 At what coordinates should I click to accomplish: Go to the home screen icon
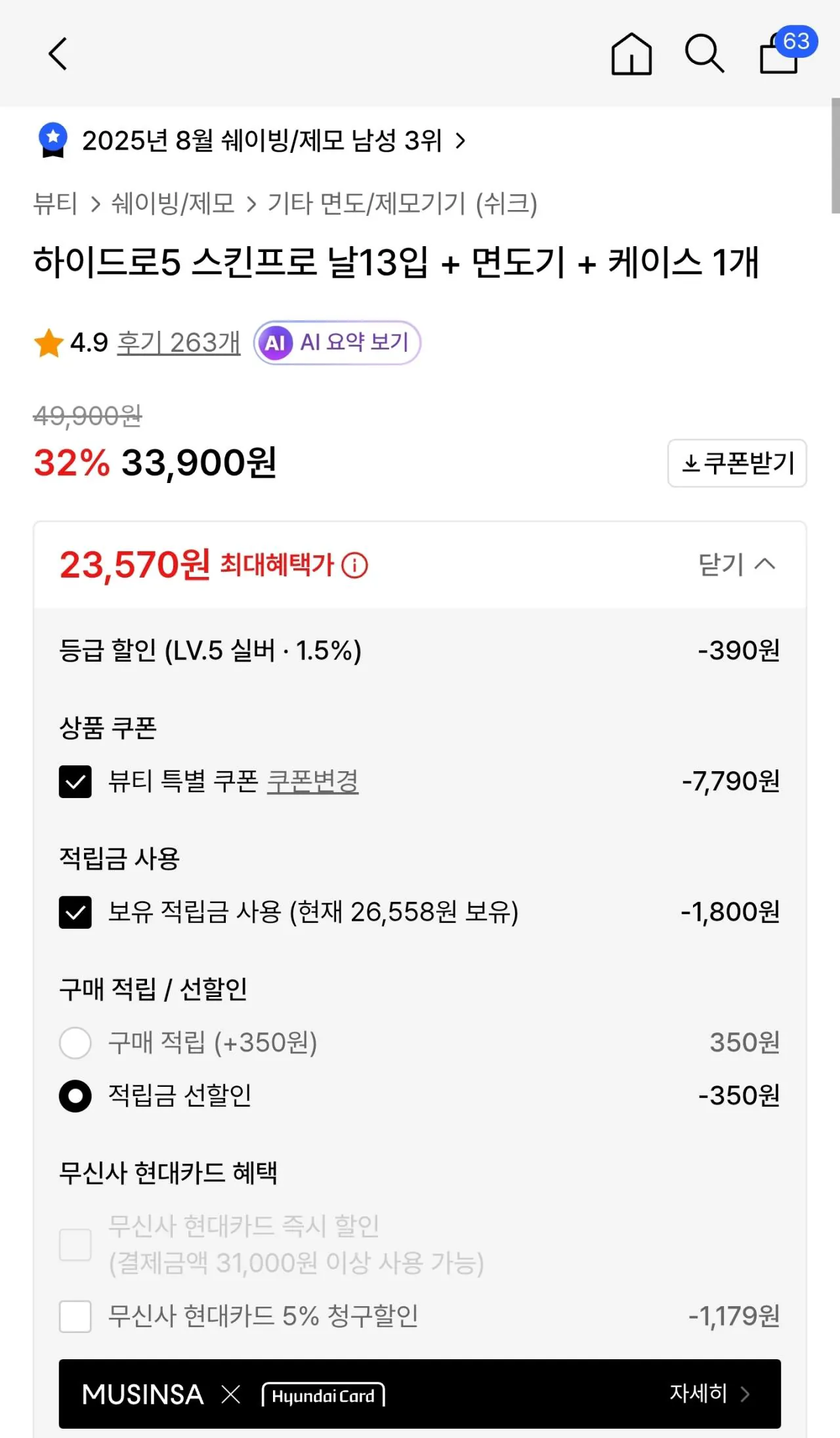631,54
